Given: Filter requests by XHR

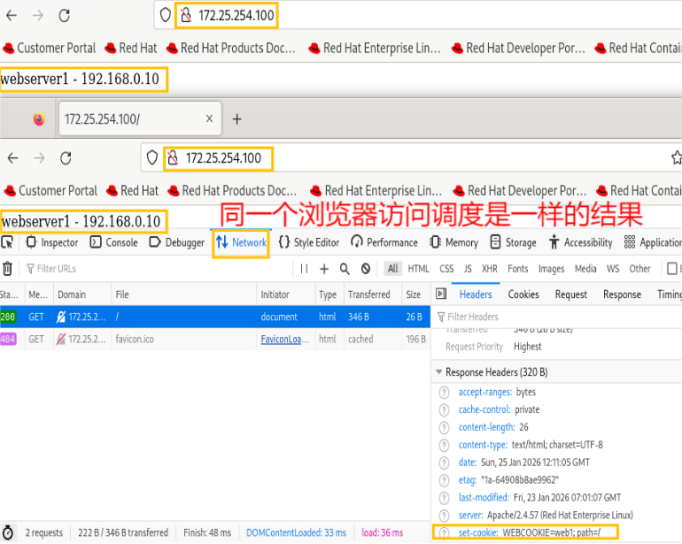Looking at the screenshot, I should pyautogui.click(x=490, y=269).
